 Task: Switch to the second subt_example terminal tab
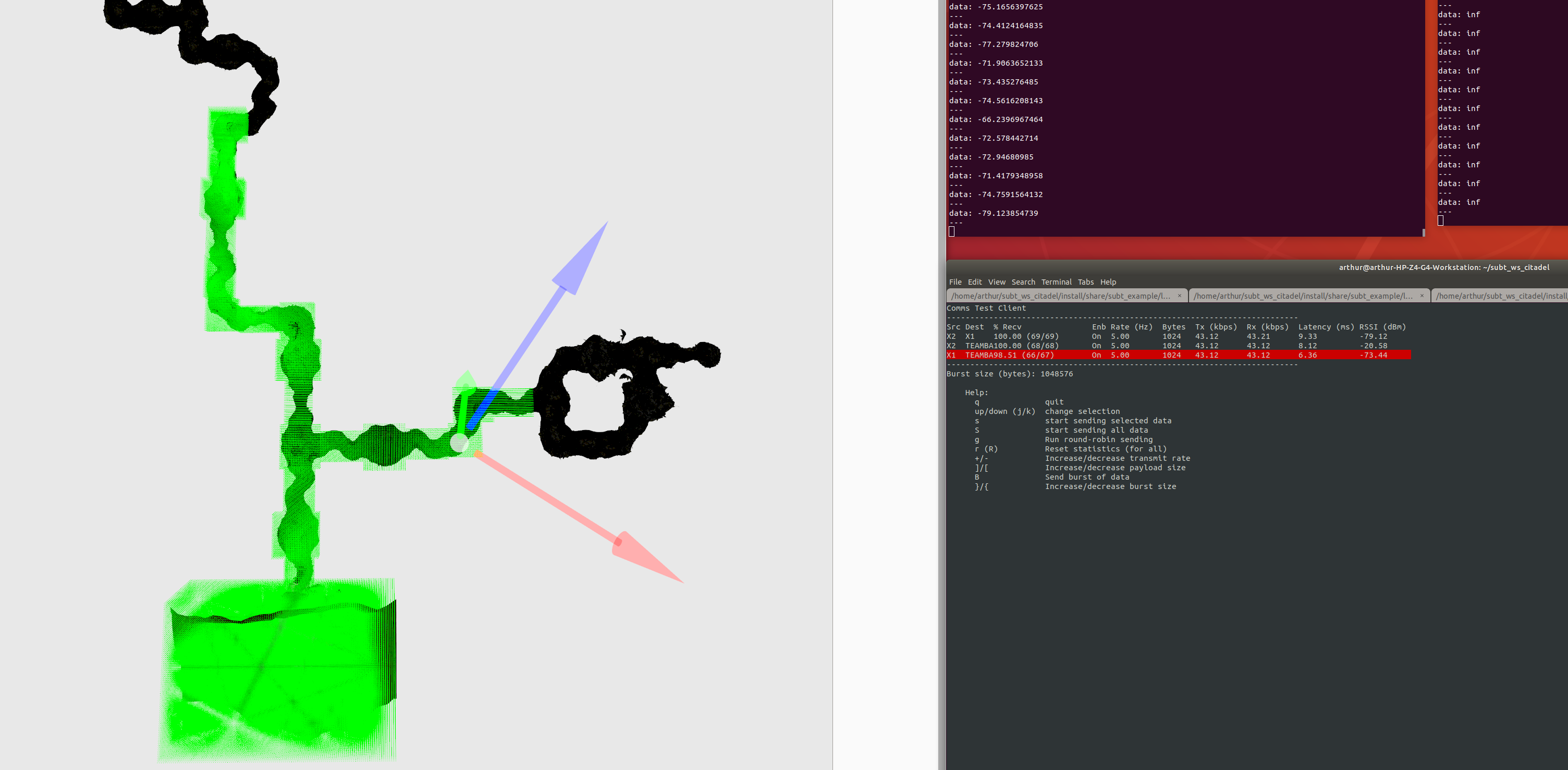pos(1303,295)
